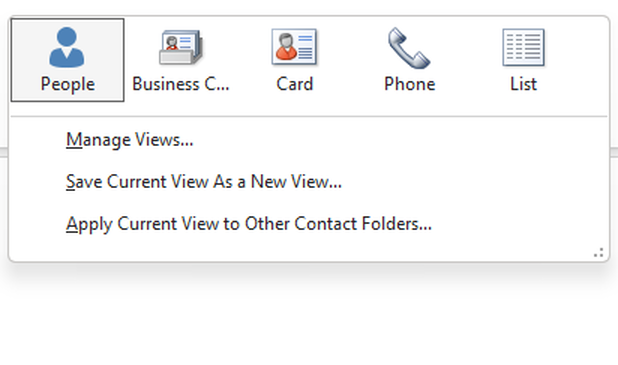Click the 'Card' text label

(x=294, y=84)
